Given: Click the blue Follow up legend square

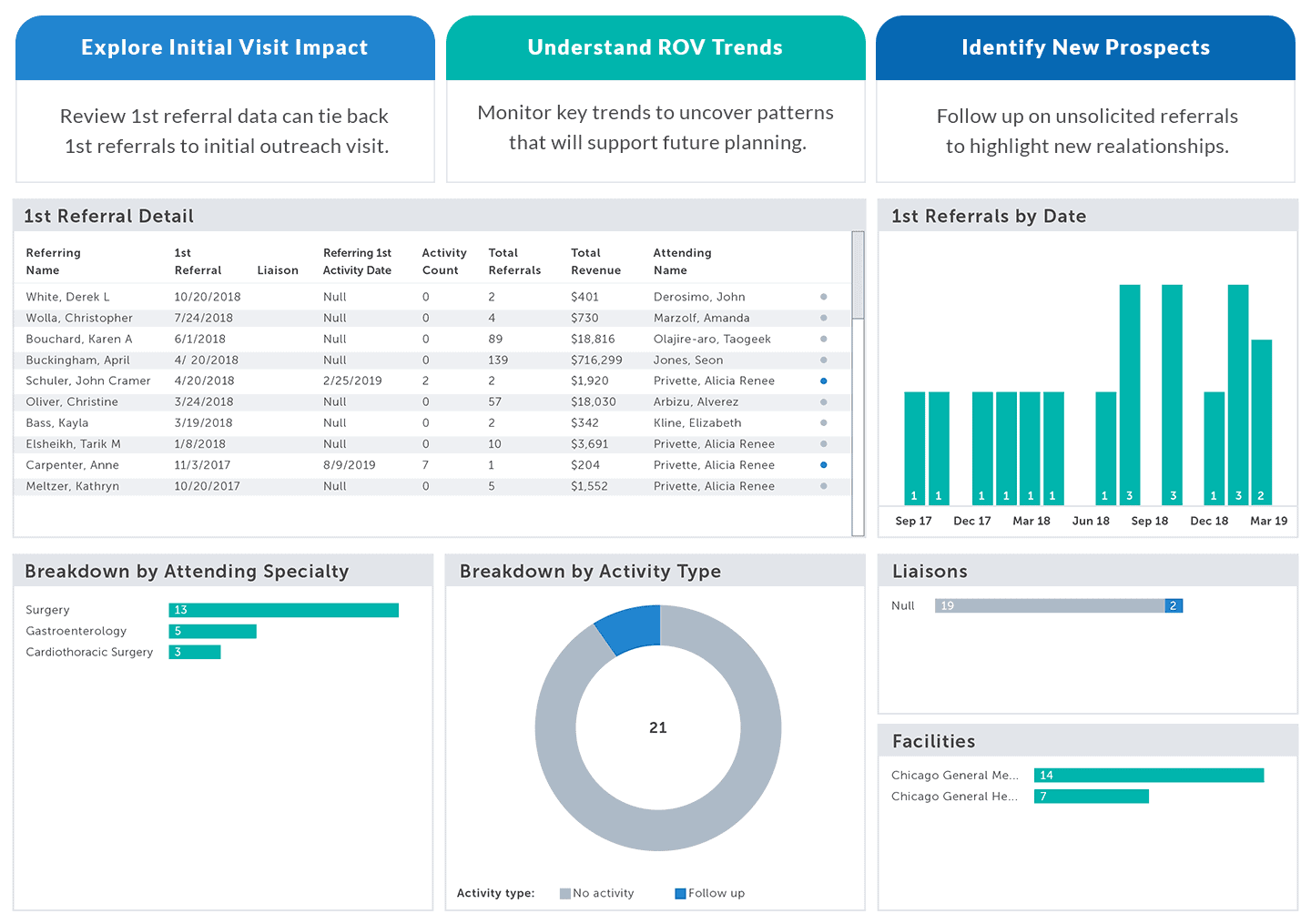Looking at the screenshot, I should (x=680, y=894).
